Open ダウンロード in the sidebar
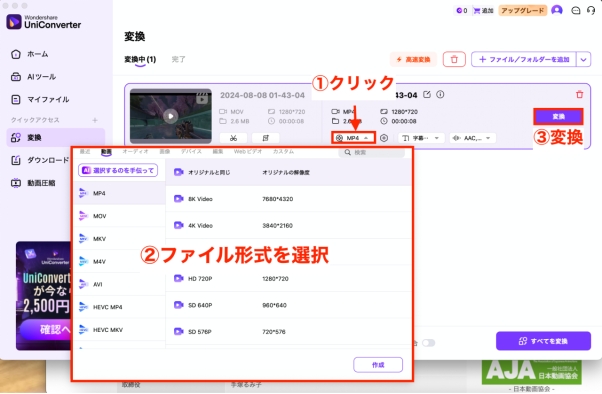602x394 pixels. click(40, 160)
